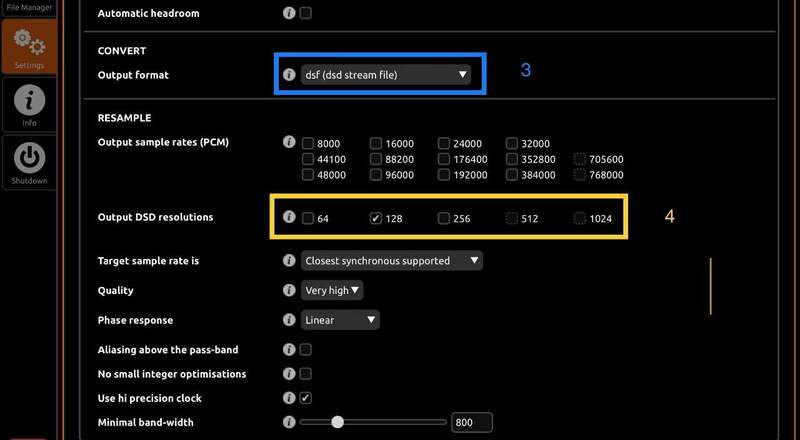Open the Settings gear sidebar icon
This screenshot has height=440, width=800.
[x=29, y=47]
